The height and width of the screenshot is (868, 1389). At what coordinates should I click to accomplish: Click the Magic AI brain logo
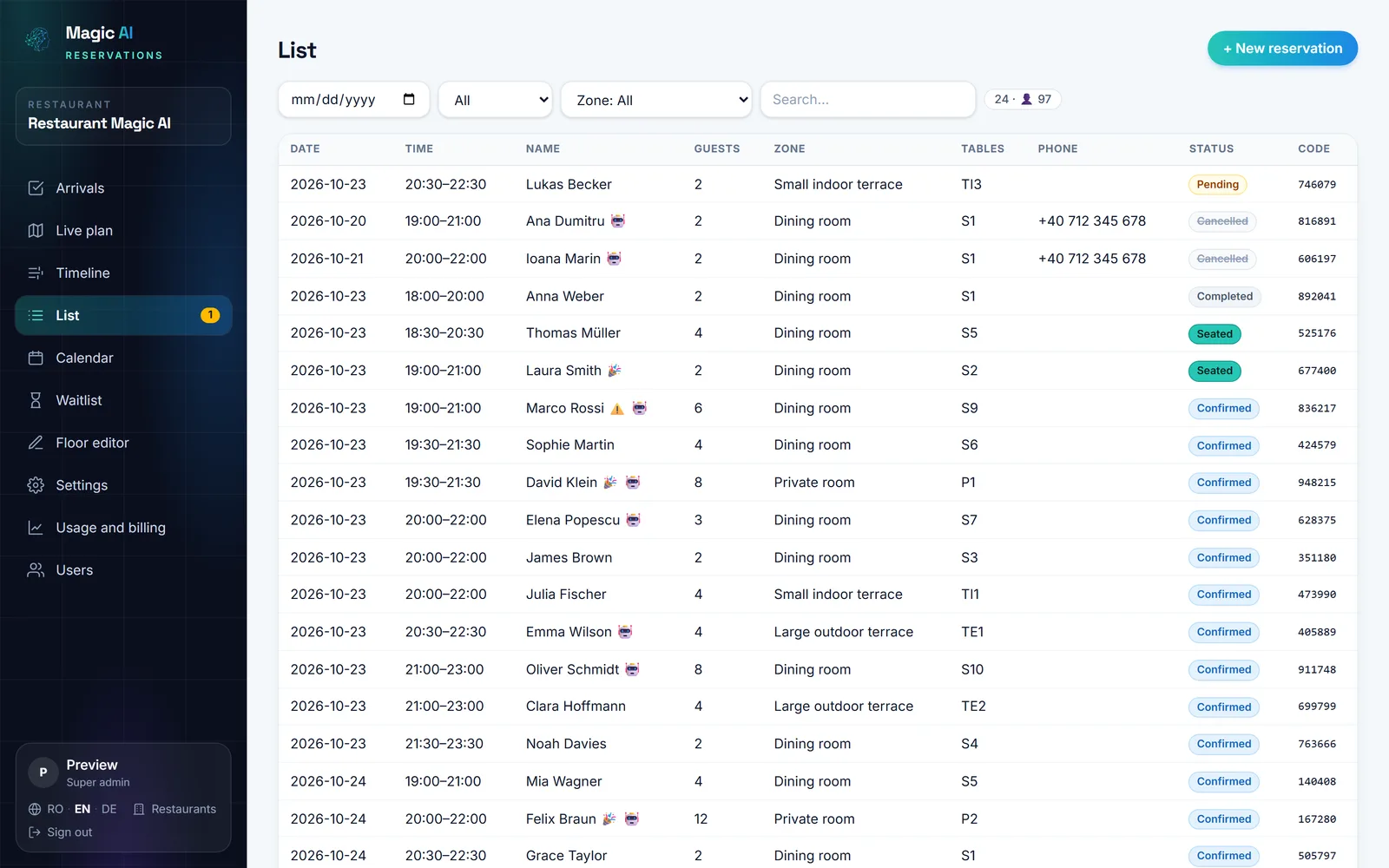(37, 39)
